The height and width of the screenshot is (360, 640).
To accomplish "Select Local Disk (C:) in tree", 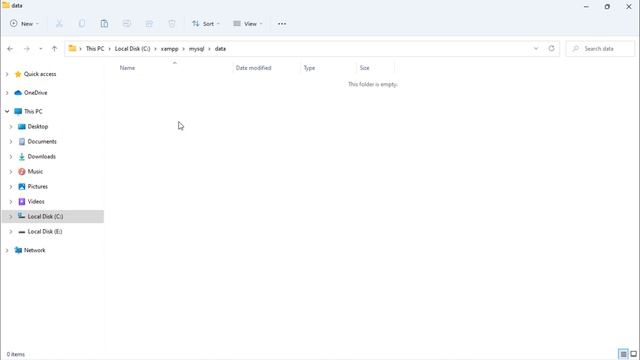I will pyautogui.click(x=45, y=216).
